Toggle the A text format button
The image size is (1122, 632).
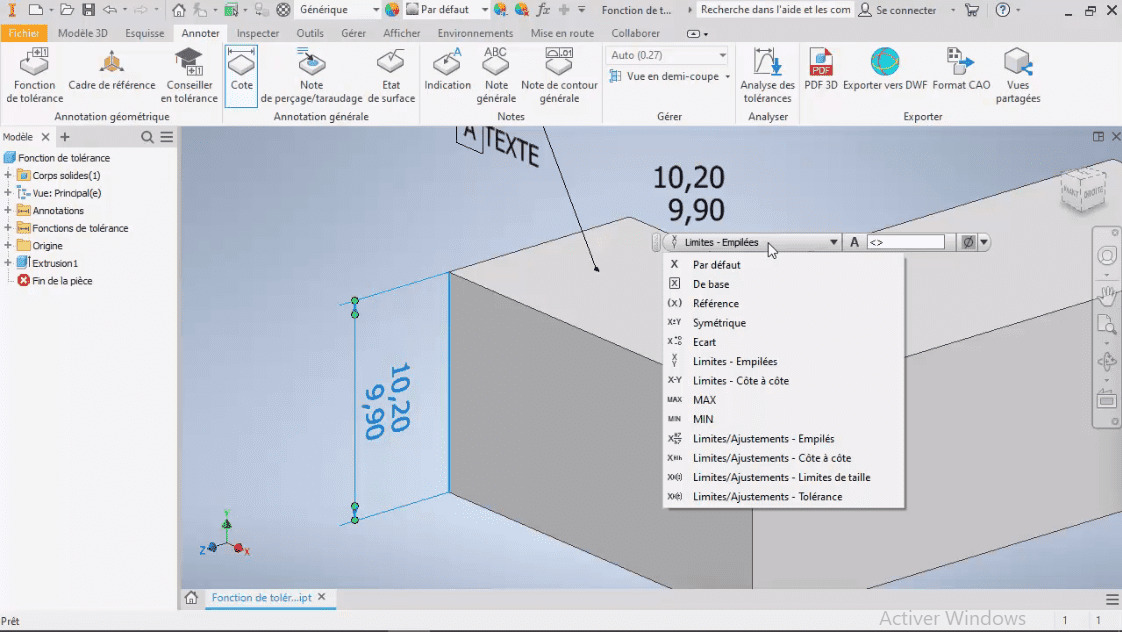coord(854,241)
